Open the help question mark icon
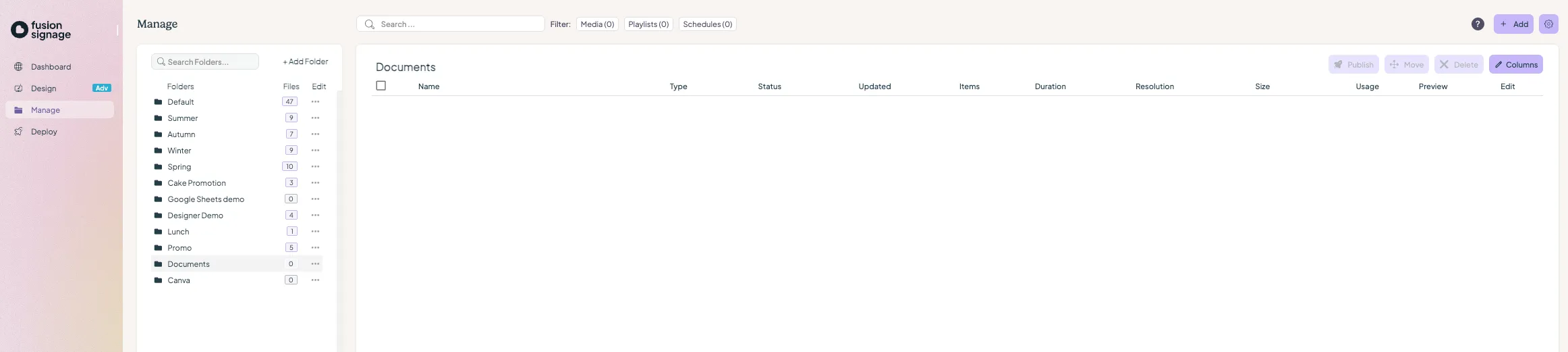This screenshot has width=1568, height=352. [x=1478, y=24]
